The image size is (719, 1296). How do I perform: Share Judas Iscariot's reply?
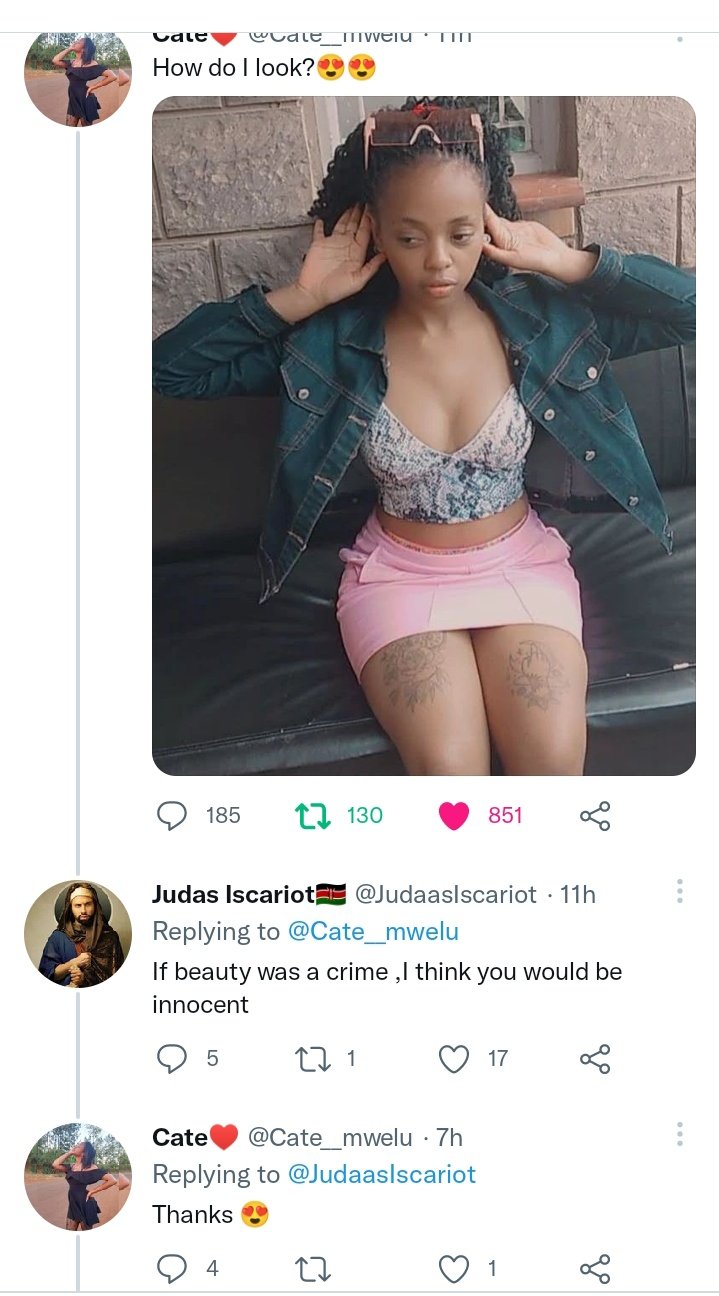595,1058
